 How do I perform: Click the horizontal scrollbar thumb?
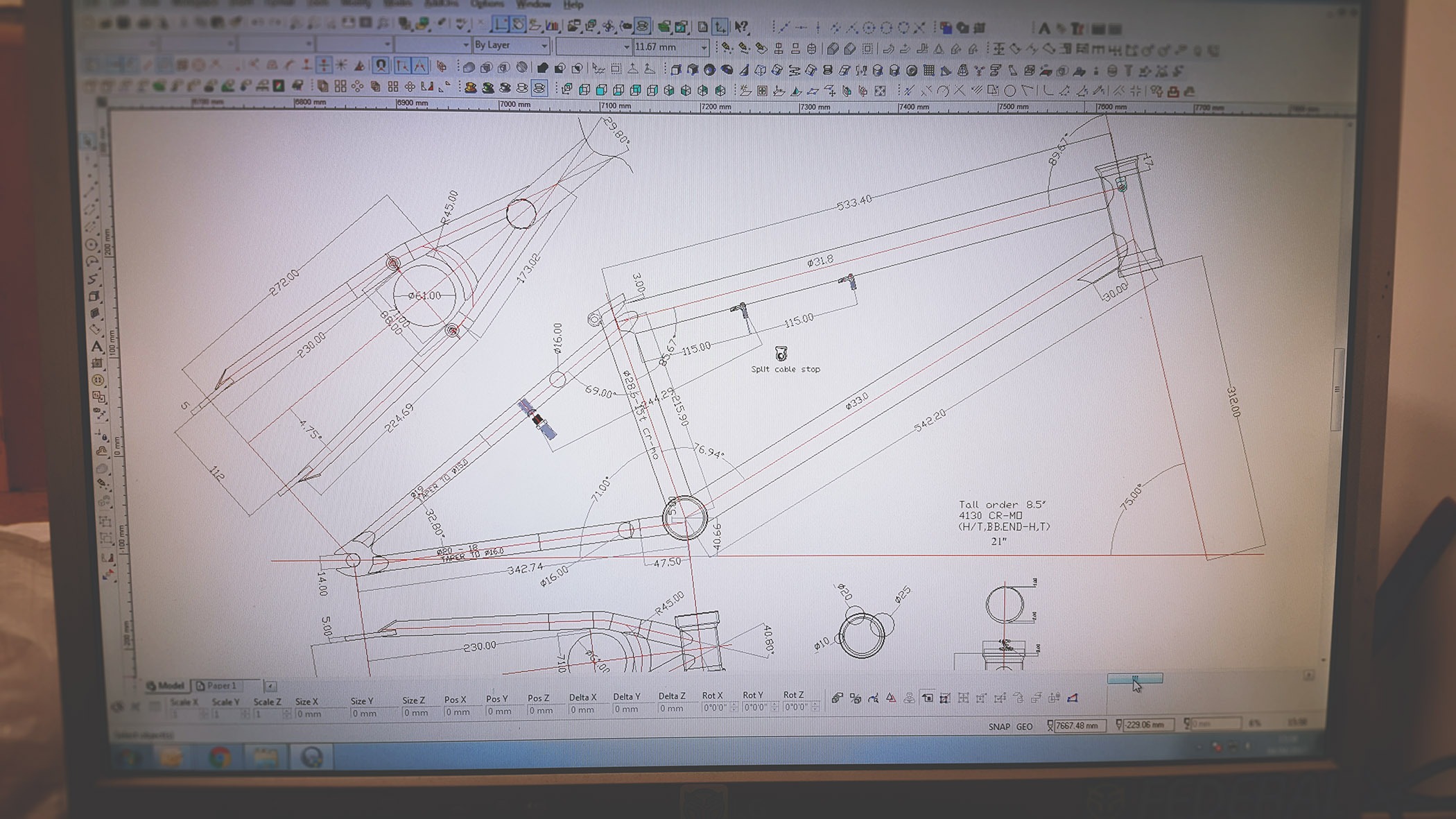click(1134, 678)
